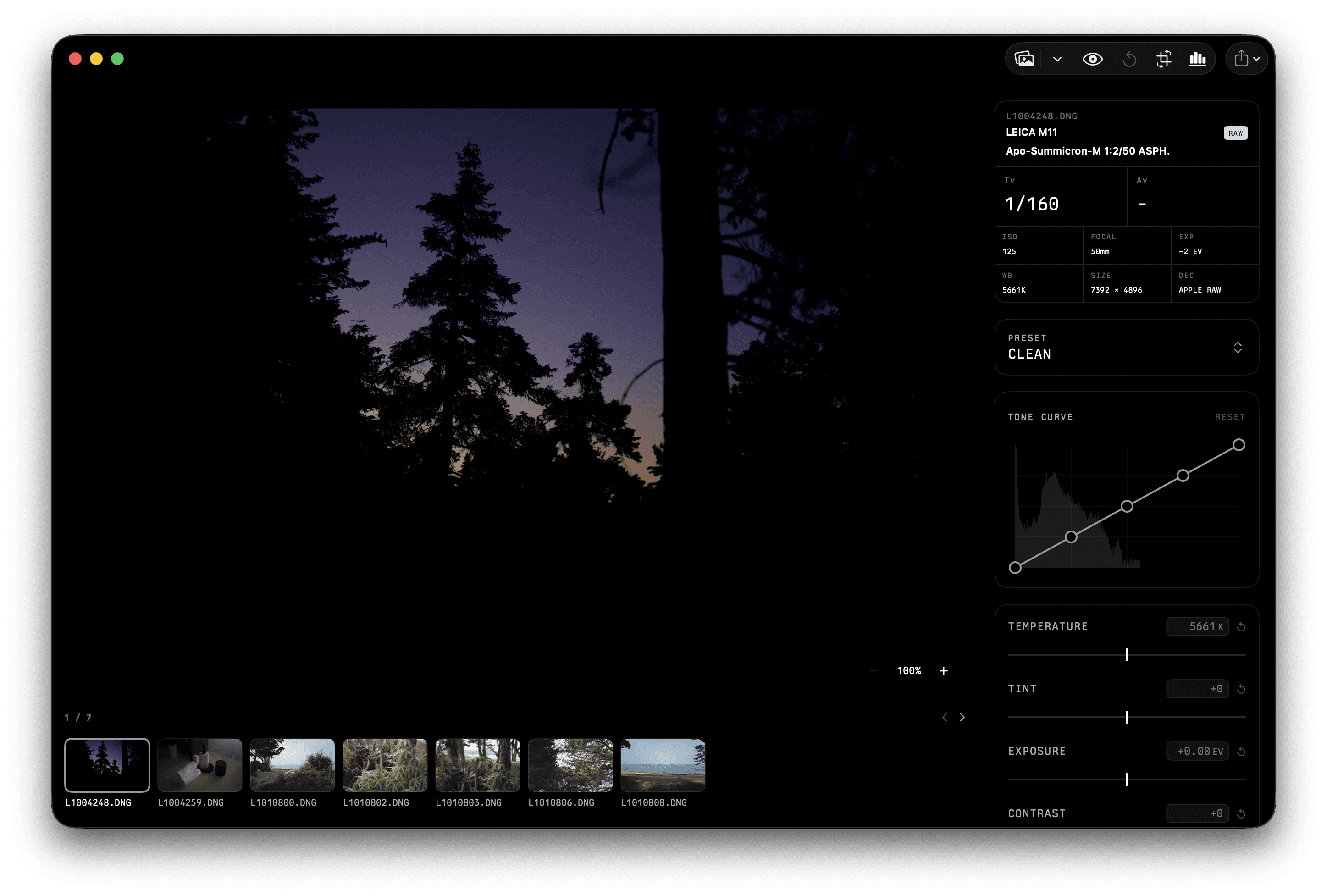The width and height of the screenshot is (1327, 896).
Task: Click the Tint slider handle
Action: [1127, 717]
